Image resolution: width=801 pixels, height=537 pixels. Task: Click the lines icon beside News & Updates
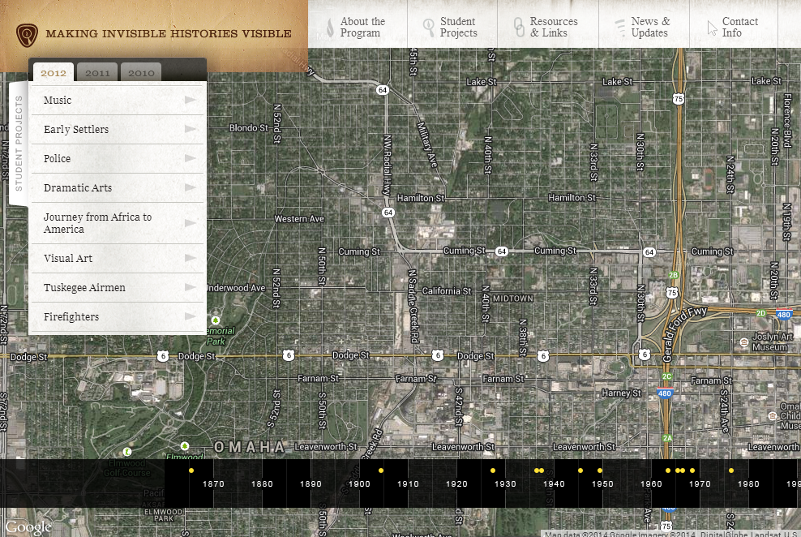coord(619,27)
